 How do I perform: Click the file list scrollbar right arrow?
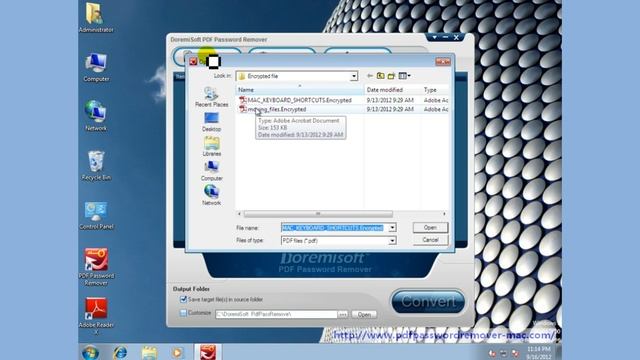pos(444,214)
